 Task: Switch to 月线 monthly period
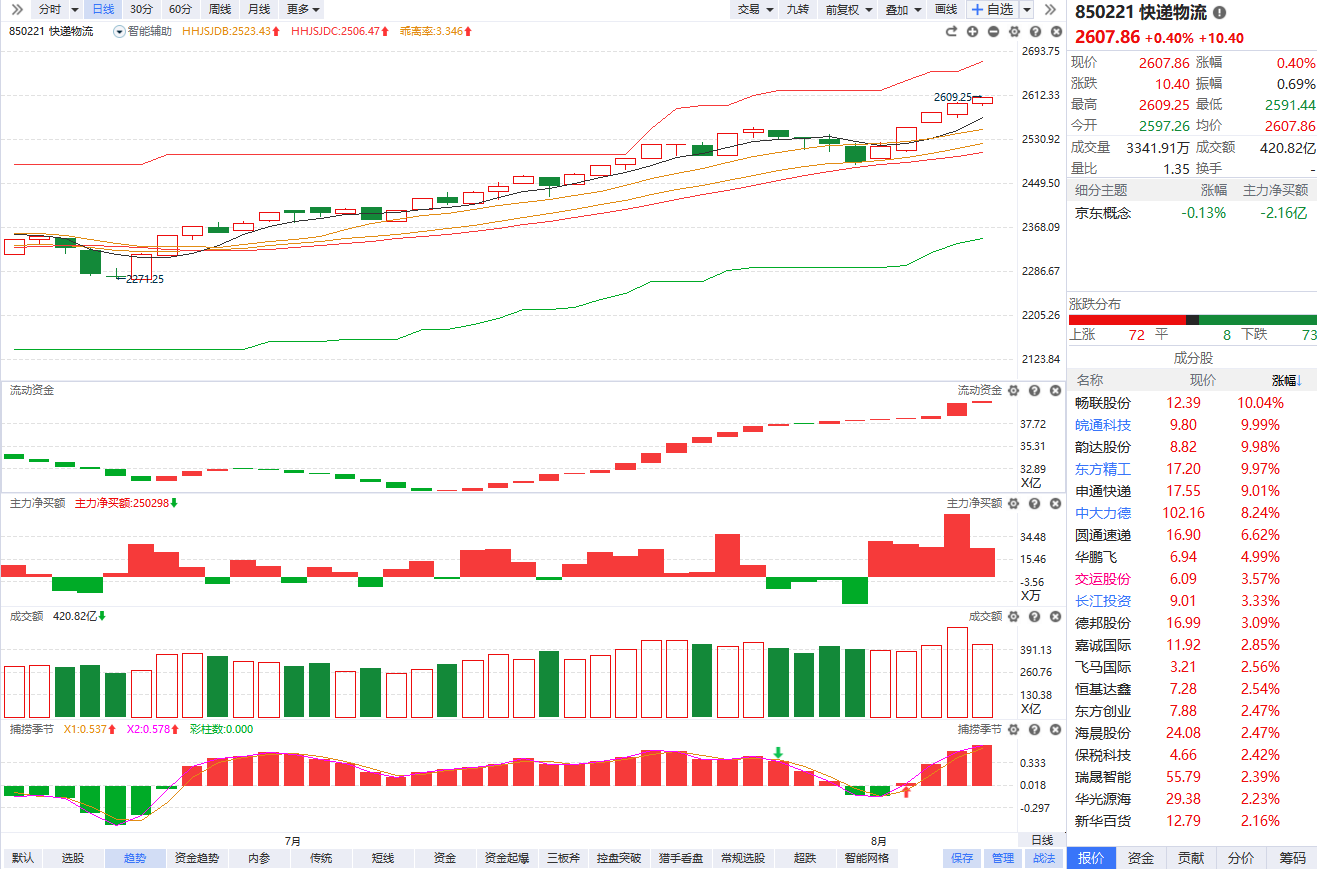click(x=258, y=9)
